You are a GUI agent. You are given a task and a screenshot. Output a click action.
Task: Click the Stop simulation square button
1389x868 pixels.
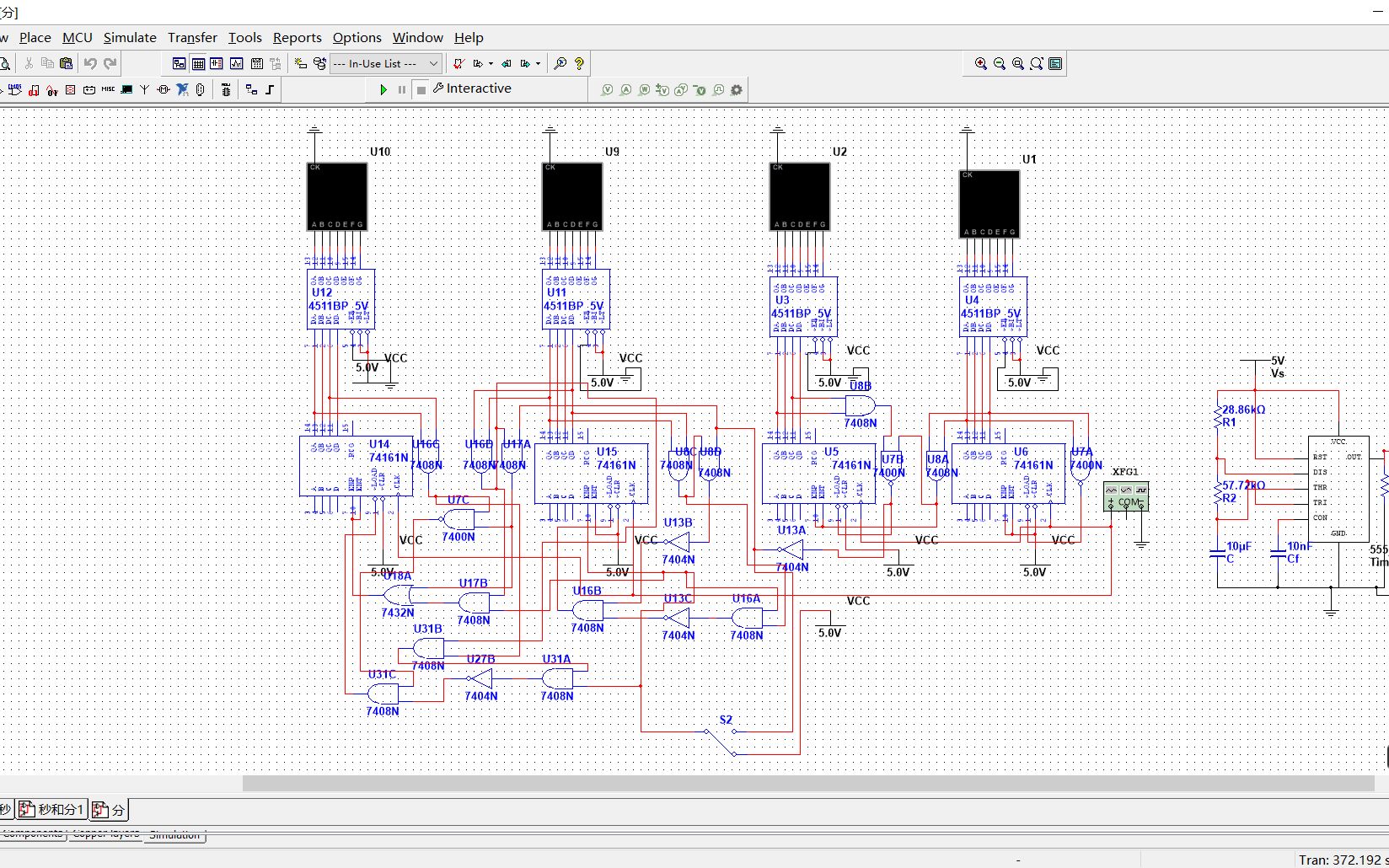click(421, 89)
